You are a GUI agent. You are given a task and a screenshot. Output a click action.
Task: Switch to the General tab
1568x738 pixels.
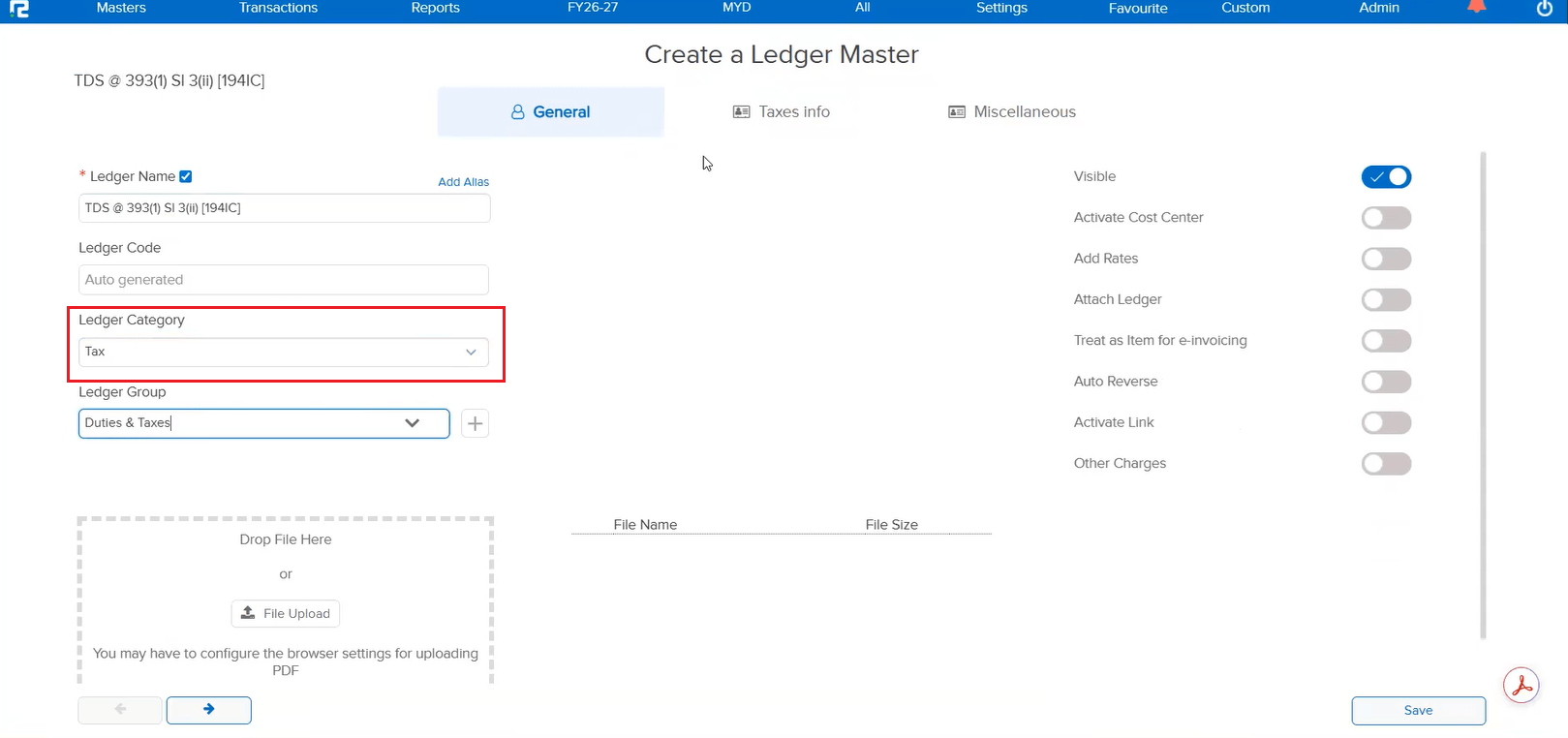[x=551, y=112]
